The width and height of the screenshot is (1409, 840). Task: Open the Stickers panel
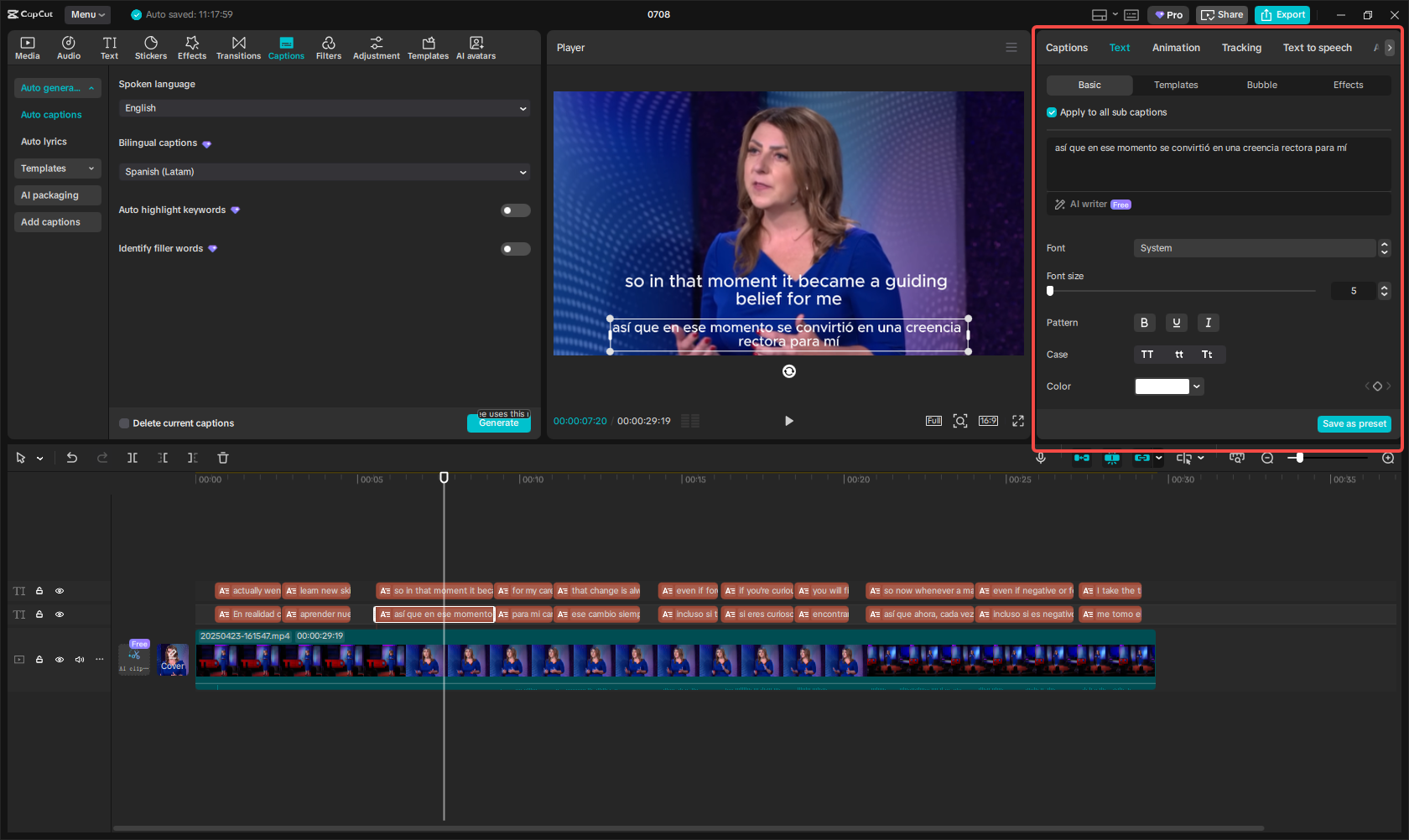(151, 47)
